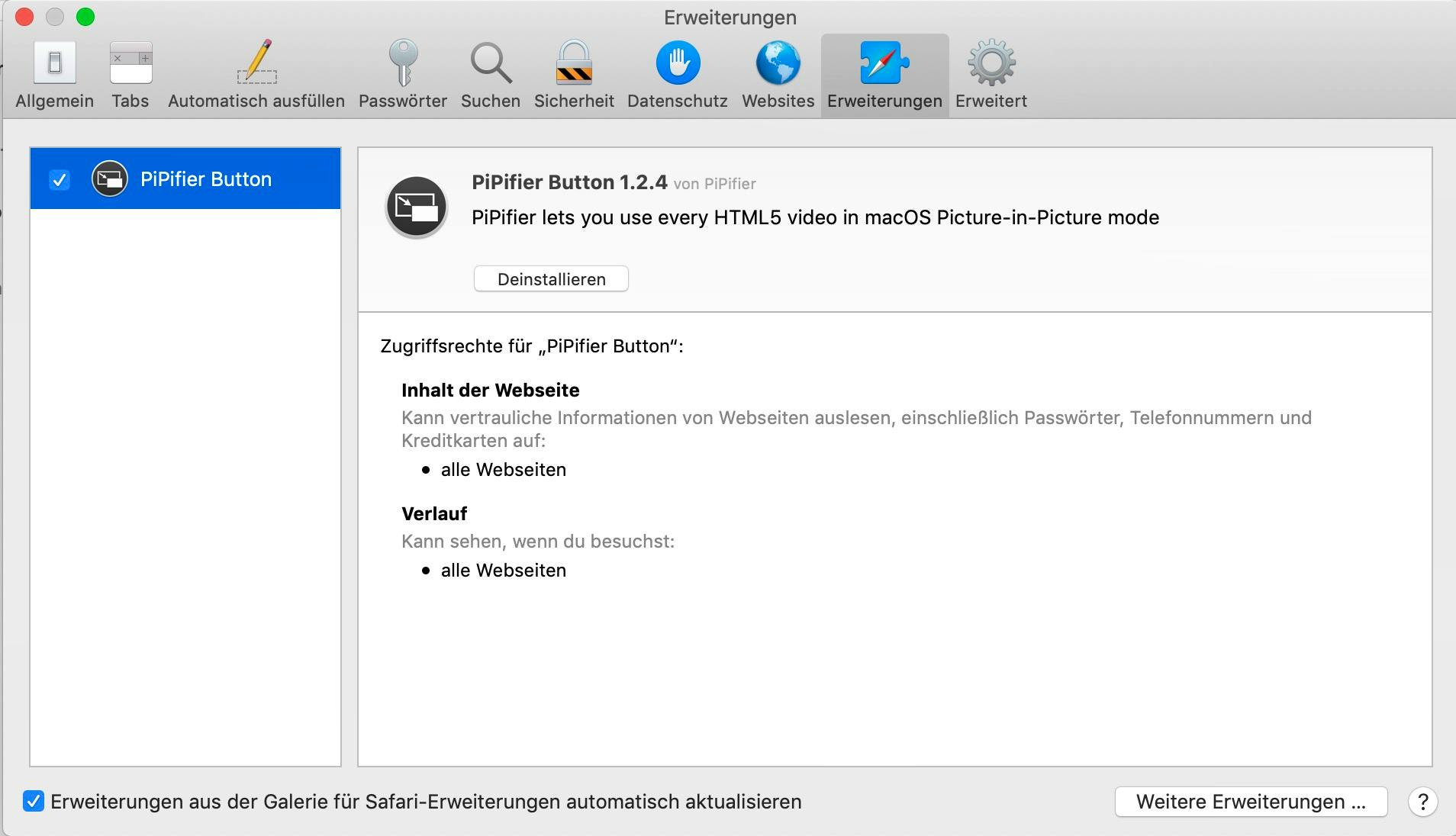1456x836 pixels.
Task: Click the Deinstallieren button
Action: point(551,279)
